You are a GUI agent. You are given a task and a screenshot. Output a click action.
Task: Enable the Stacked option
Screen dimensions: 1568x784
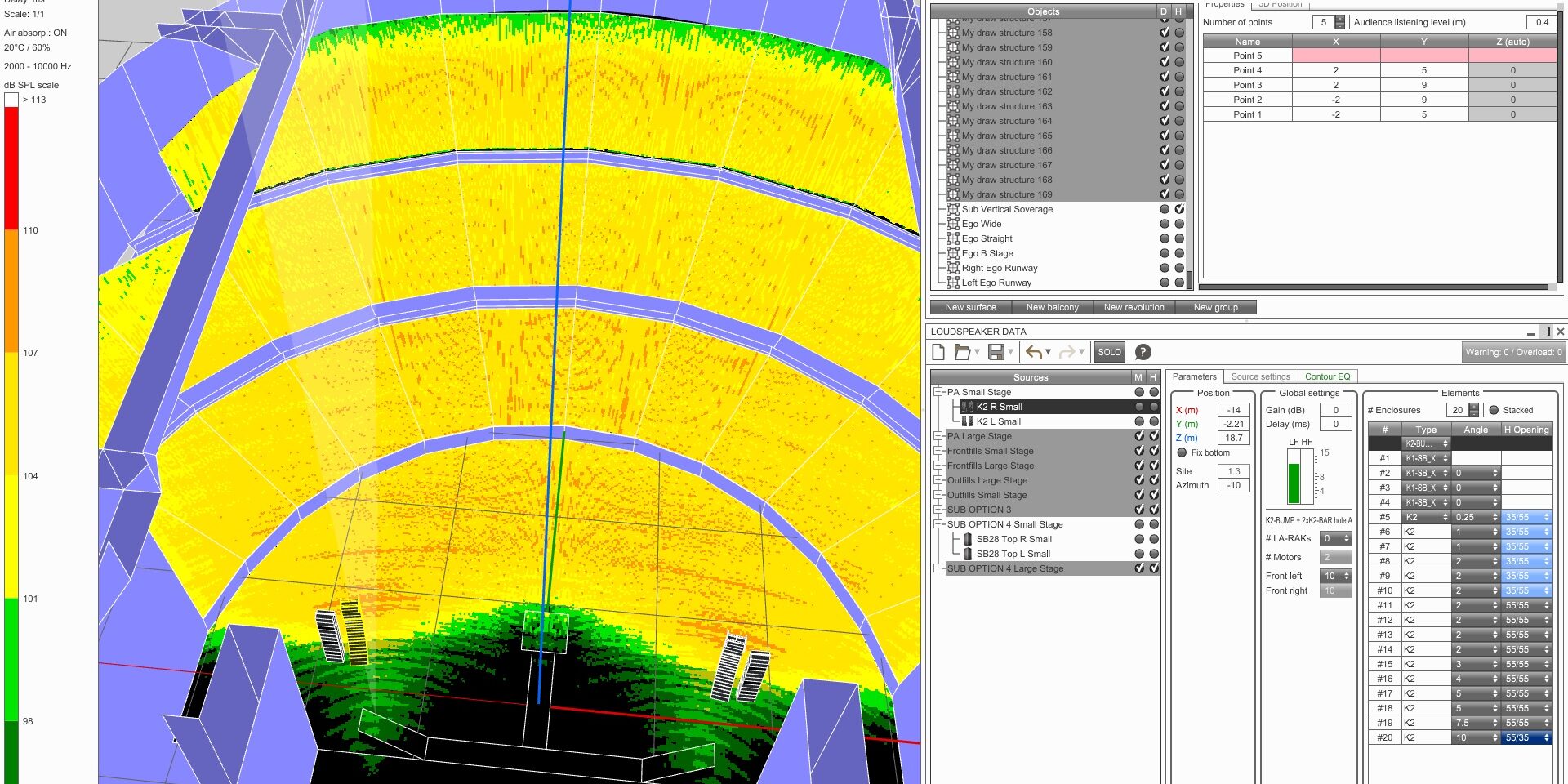click(x=1494, y=410)
